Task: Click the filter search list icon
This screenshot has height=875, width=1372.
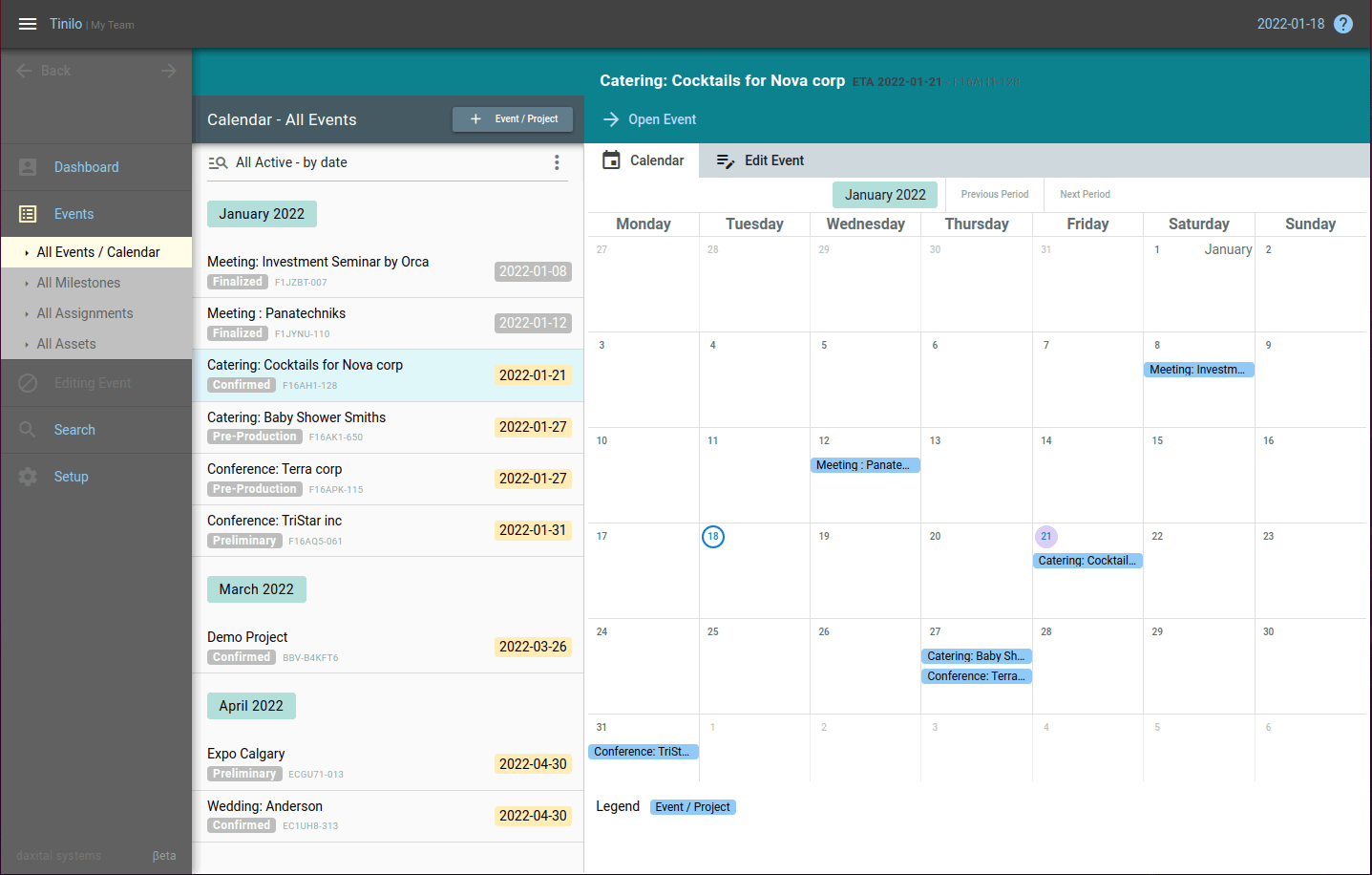Action: pyautogui.click(x=218, y=162)
